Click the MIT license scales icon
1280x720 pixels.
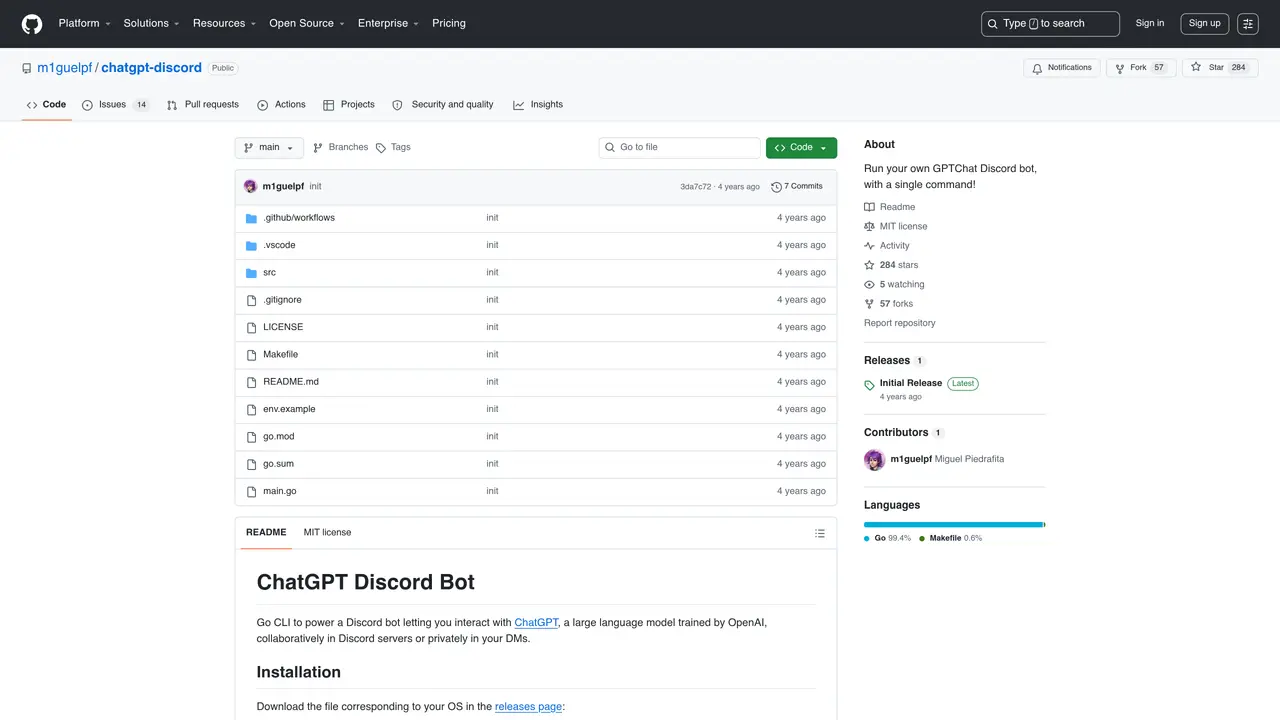(x=870, y=227)
